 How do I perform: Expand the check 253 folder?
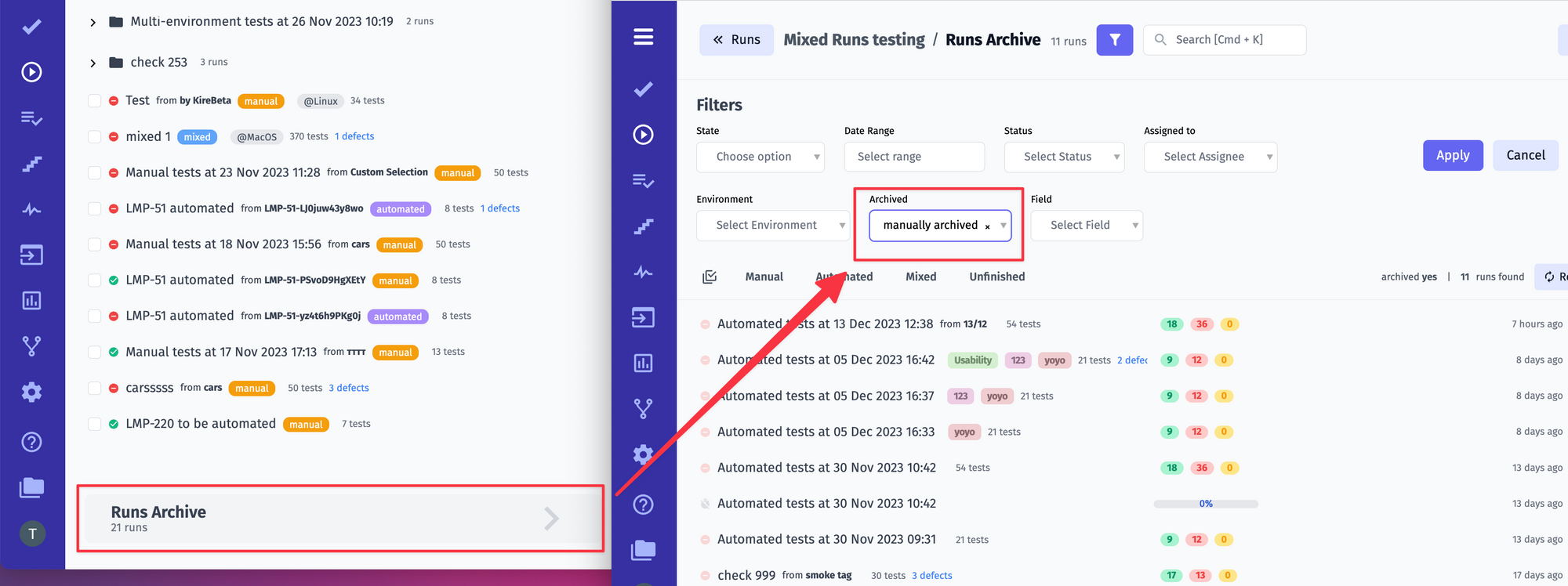(x=93, y=63)
